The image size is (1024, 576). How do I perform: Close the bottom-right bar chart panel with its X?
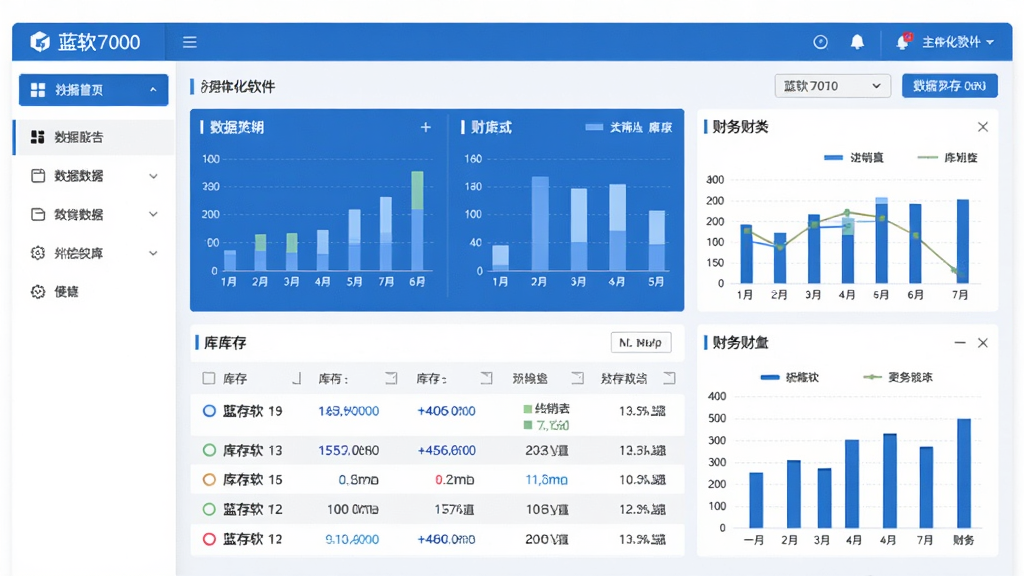pos(982,343)
